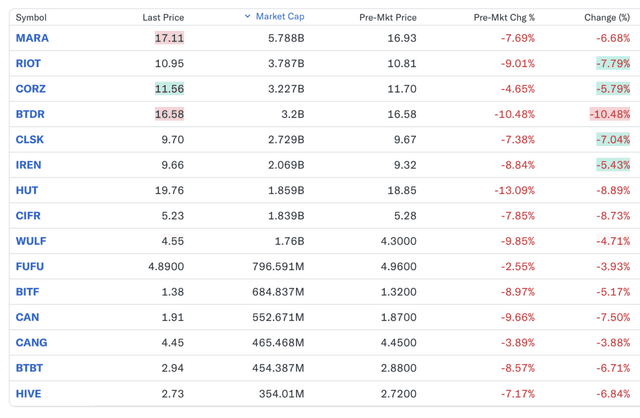Click the HUT ticker link
This screenshot has width=640, height=418.
(27, 191)
